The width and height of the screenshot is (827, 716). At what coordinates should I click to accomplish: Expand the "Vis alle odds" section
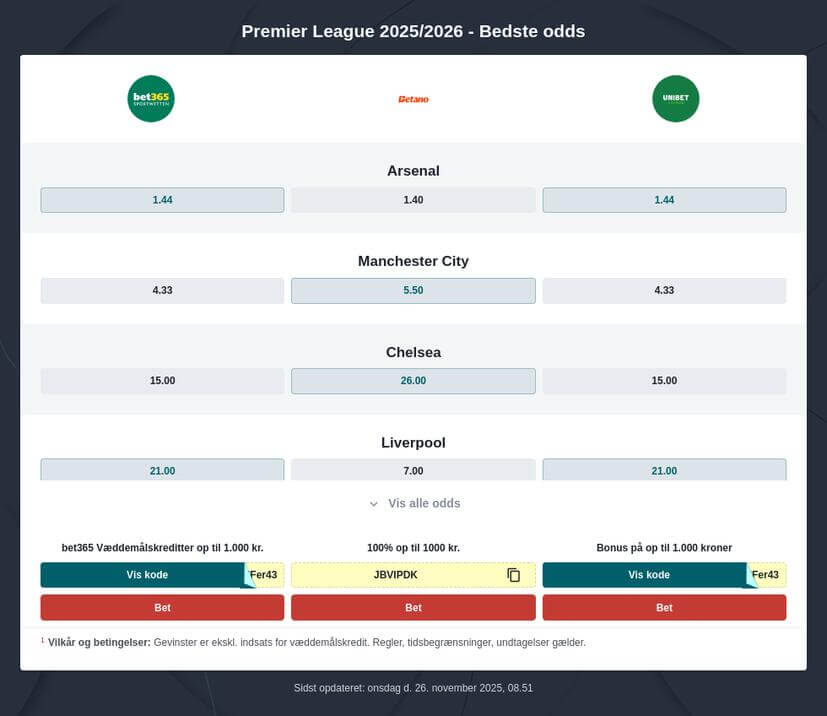point(413,503)
